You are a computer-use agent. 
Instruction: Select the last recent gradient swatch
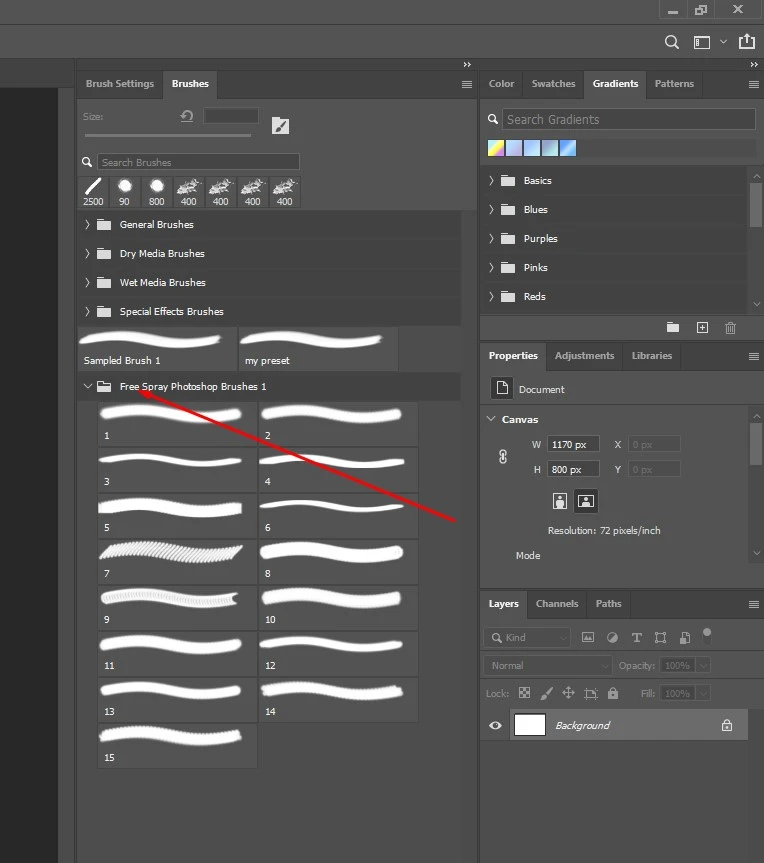click(x=568, y=148)
